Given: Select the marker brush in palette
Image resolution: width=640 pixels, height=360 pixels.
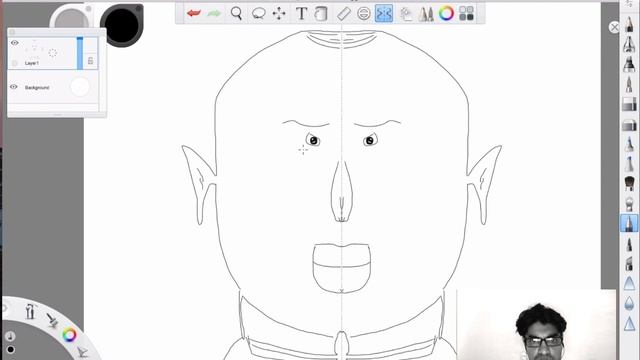Looking at the screenshot, I should pos(629,64).
